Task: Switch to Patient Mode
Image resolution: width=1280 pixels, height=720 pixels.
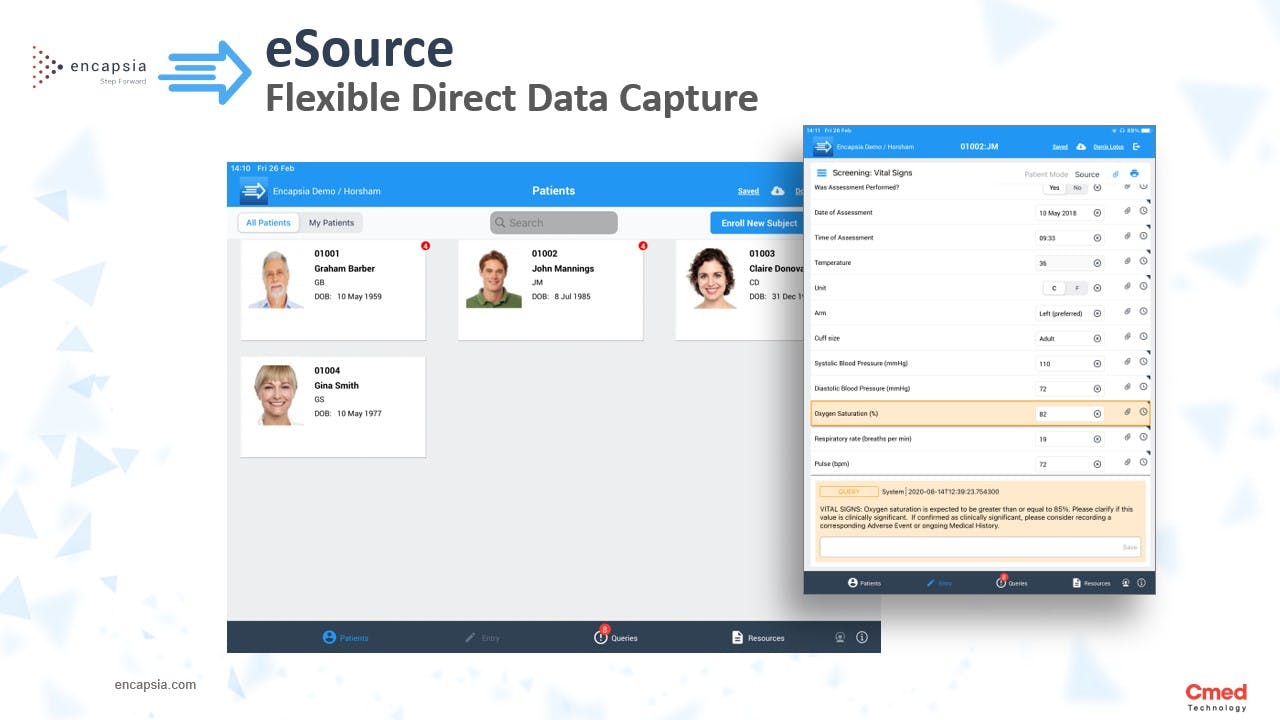Action: pos(1046,174)
